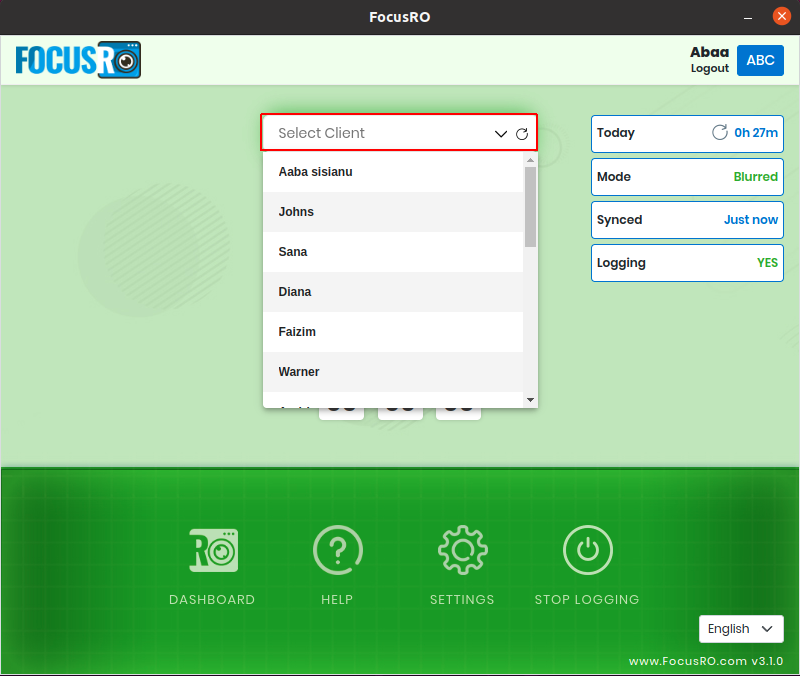Click the STOP LOGGING label

587,599
